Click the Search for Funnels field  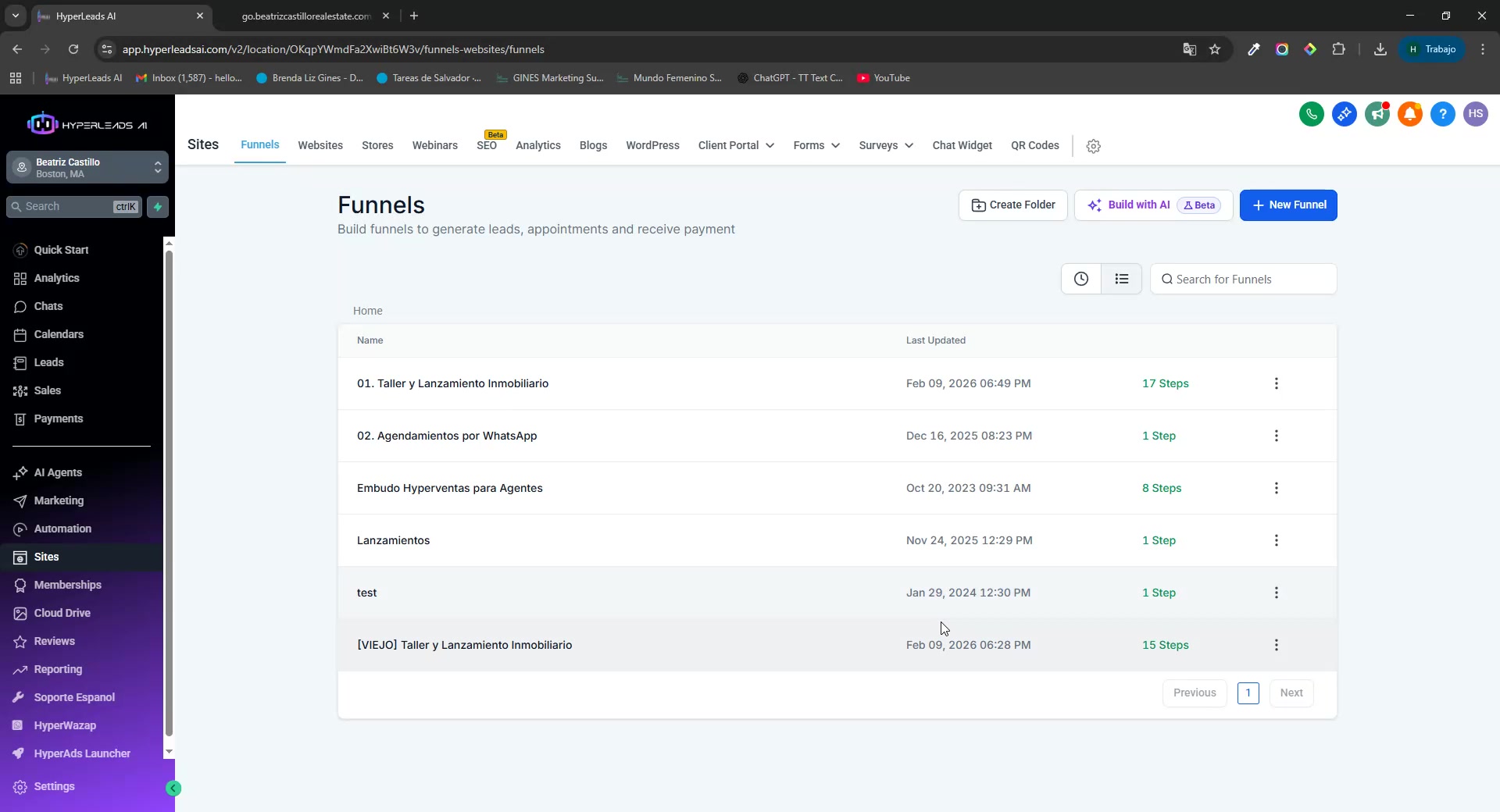coord(1243,279)
